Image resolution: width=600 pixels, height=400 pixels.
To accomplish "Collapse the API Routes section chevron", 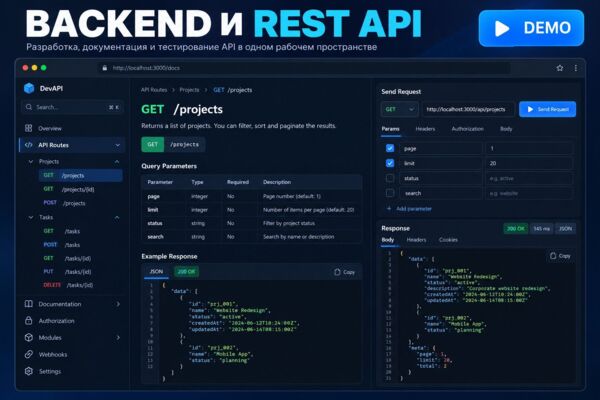I will coord(117,145).
